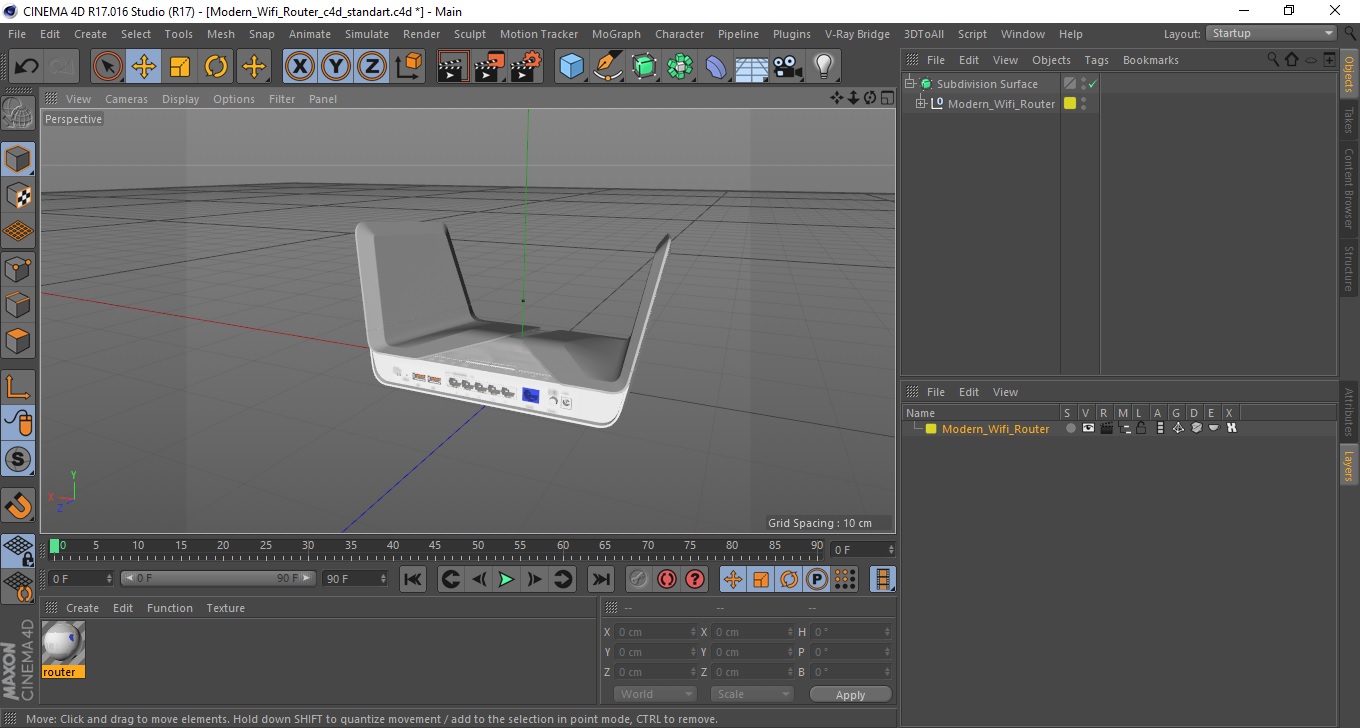Click the X position input field

pyautogui.click(x=655, y=632)
